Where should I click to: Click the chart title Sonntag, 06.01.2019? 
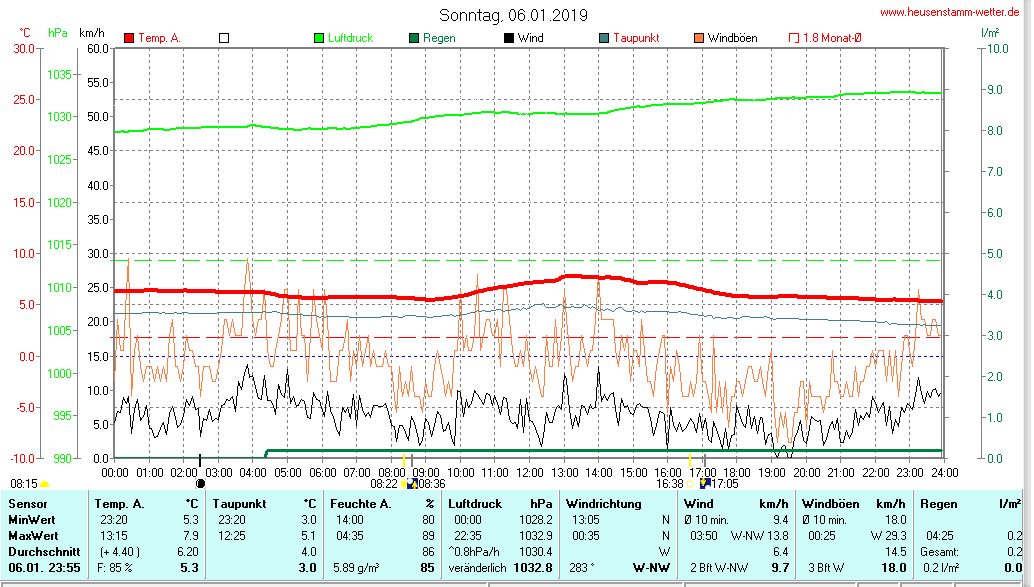click(x=513, y=15)
